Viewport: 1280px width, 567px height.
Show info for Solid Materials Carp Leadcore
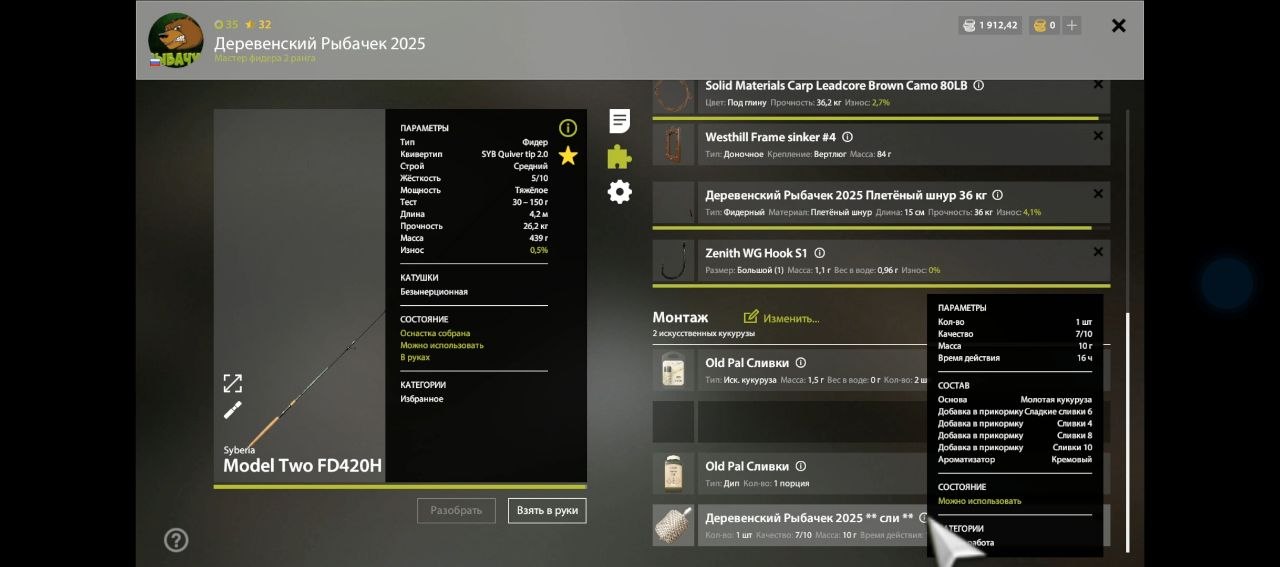coord(979,85)
